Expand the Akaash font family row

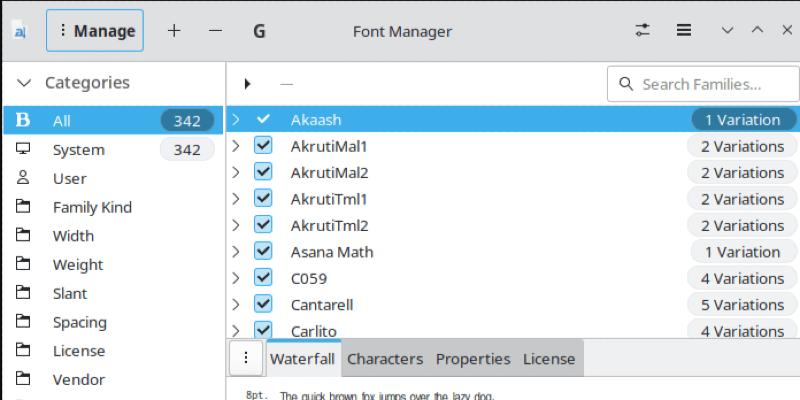(x=236, y=120)
